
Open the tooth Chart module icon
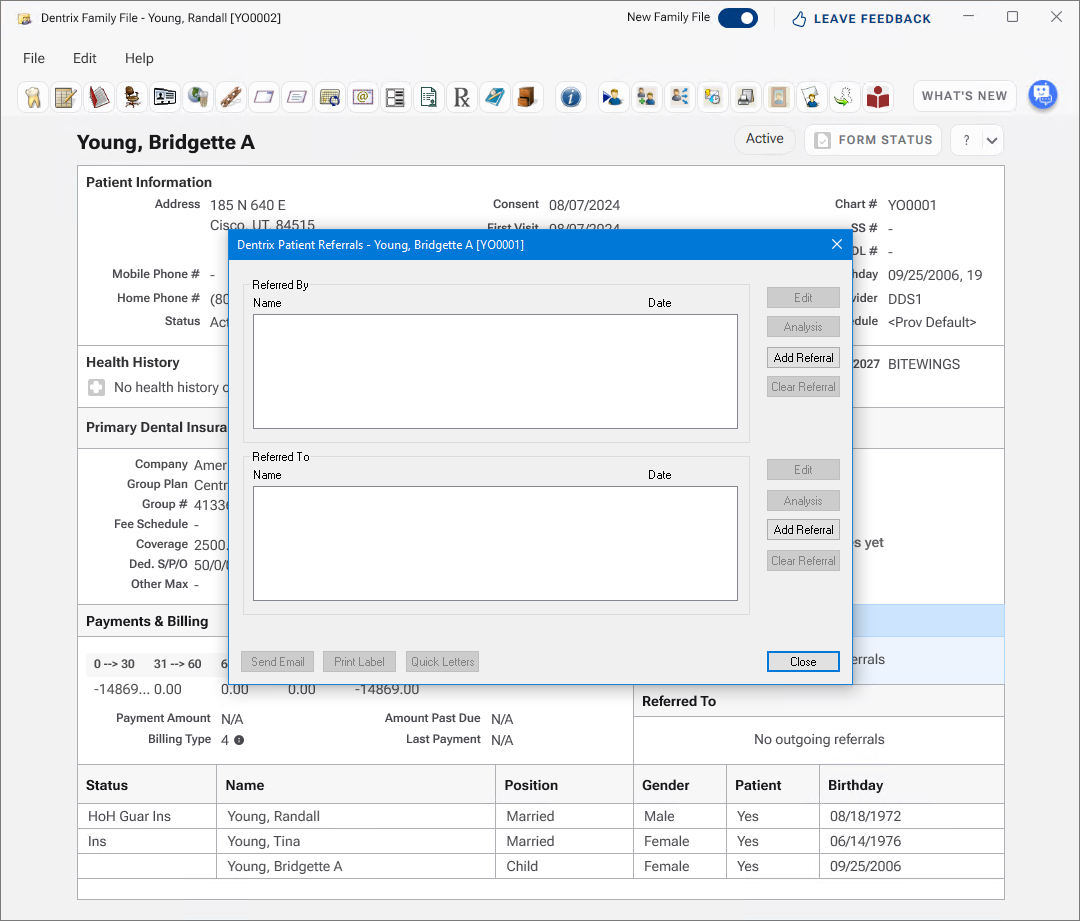pos(32,97)
